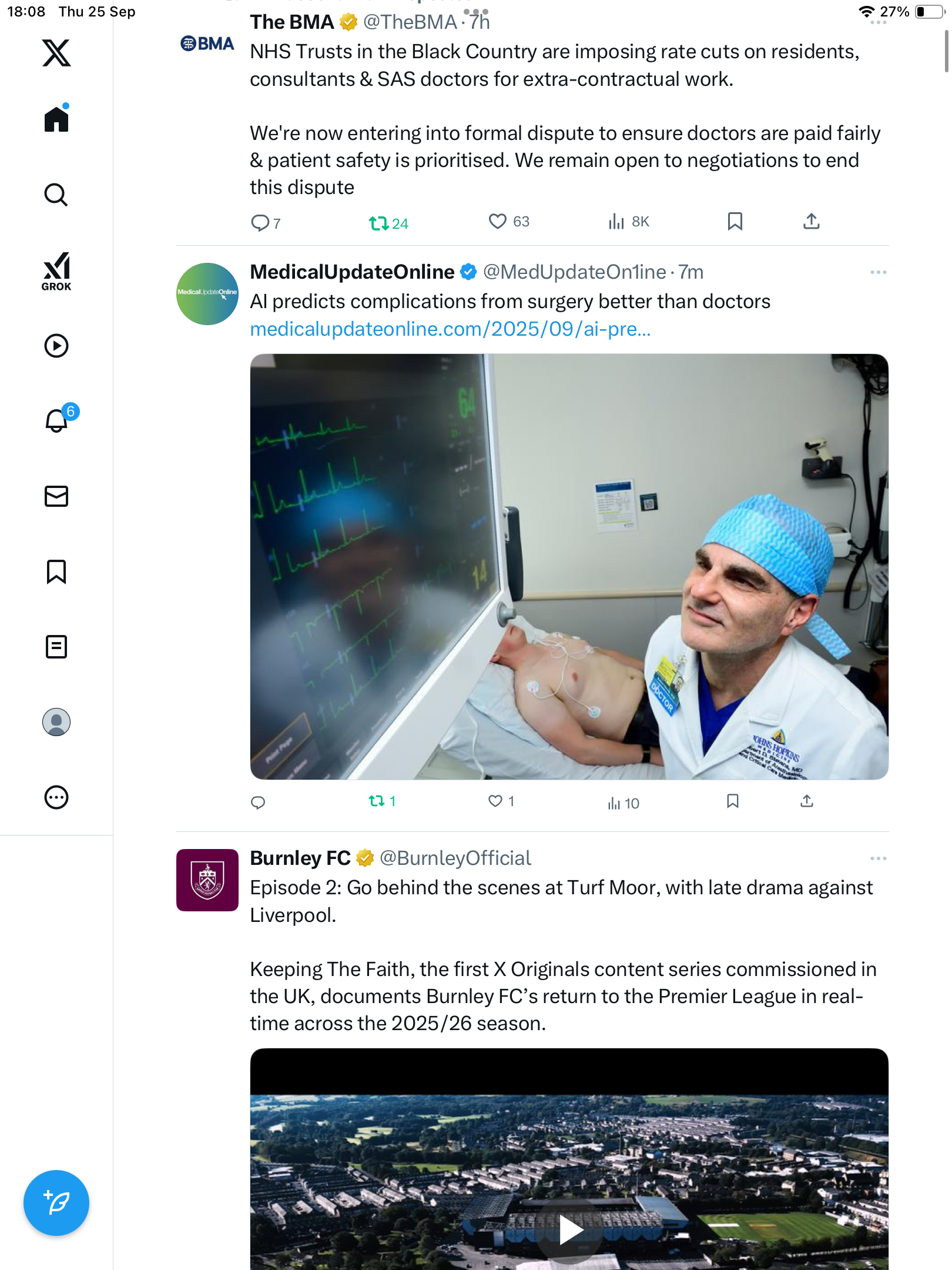The image size is (952, 1270).
Task: Bookmark the MedicalUpdateOnline post
Action: [732, 801]
